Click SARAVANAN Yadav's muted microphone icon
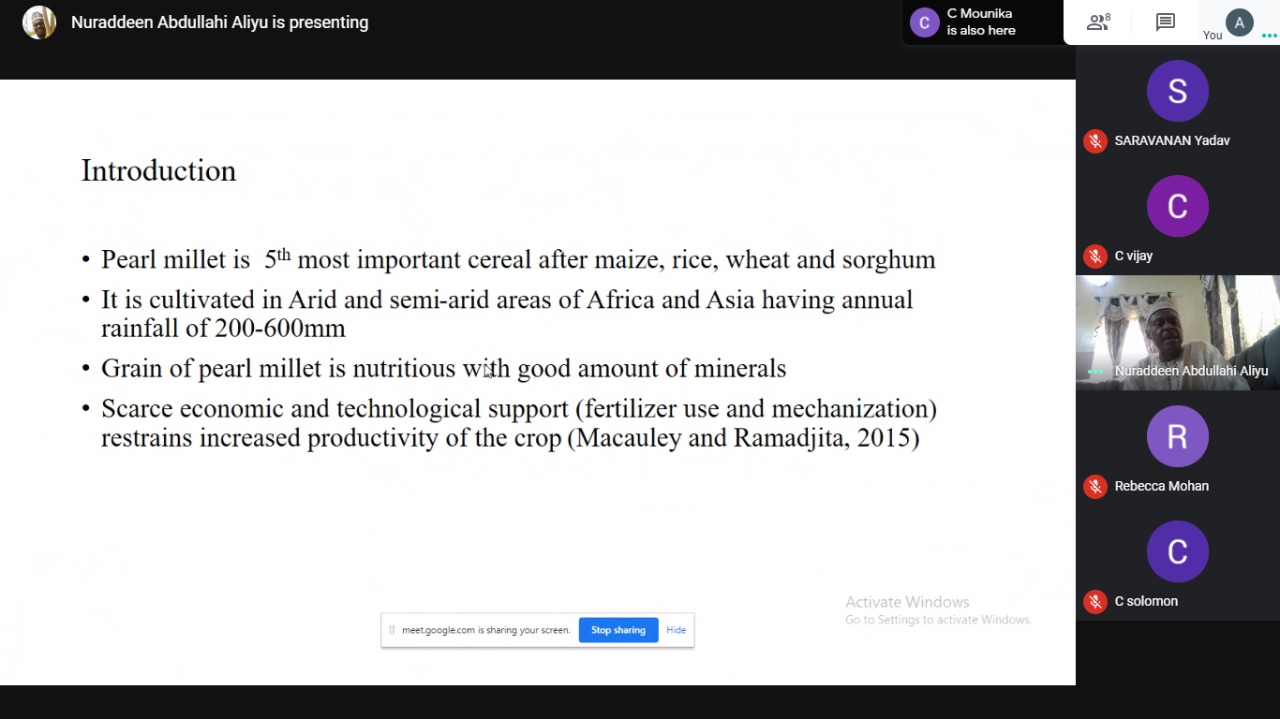Viewport: 1280px width, 719px height. pyautogui.click(x=1095, y=141)
